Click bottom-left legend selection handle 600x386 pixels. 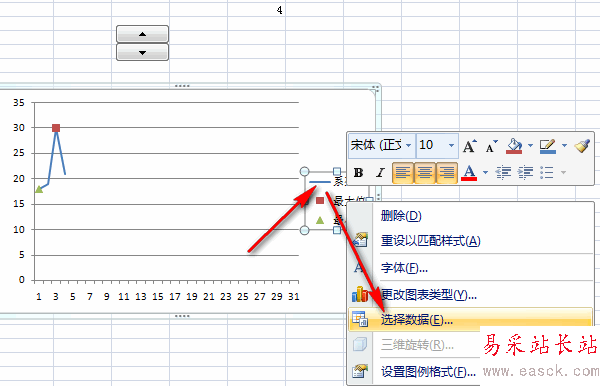[304, 230]
